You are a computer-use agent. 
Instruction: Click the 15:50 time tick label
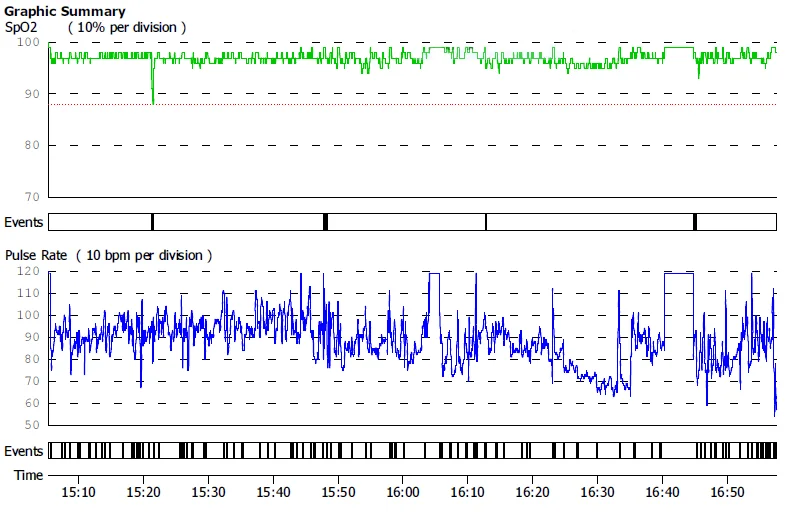tap(338, 492)
